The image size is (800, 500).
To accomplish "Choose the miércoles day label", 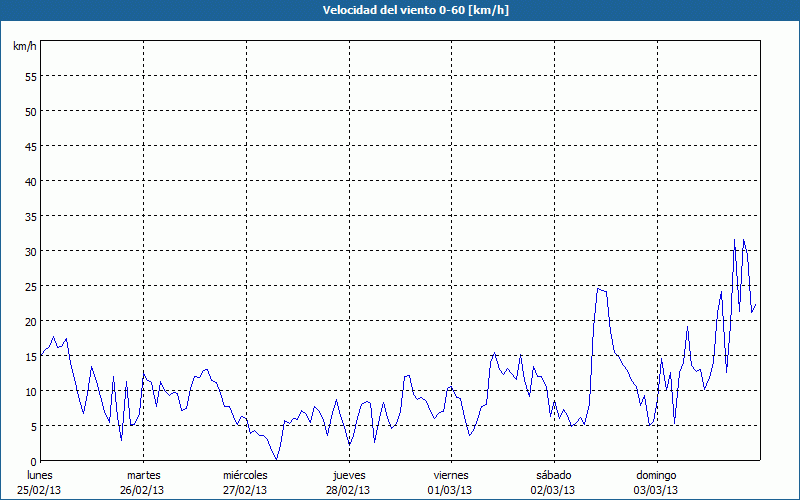I will pyautogui.click(x=245, y=475).
